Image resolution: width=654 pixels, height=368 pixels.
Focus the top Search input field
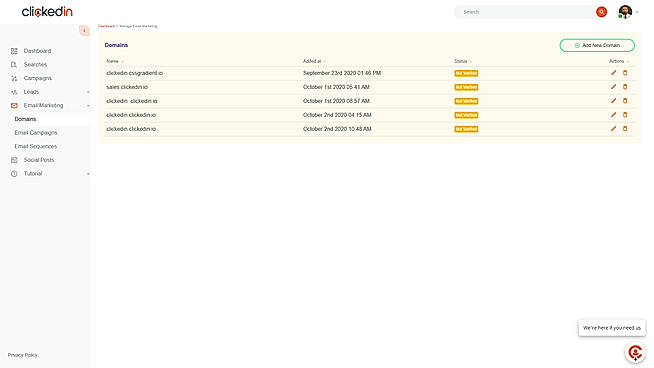tap(526, 12)
